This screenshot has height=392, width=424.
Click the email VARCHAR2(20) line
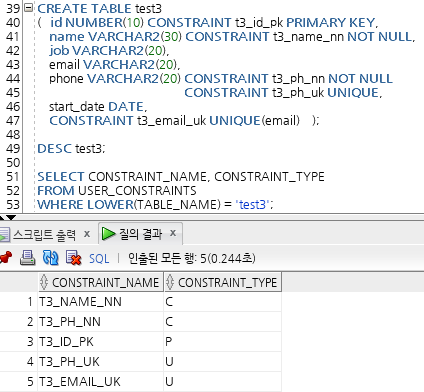[114, 65]
